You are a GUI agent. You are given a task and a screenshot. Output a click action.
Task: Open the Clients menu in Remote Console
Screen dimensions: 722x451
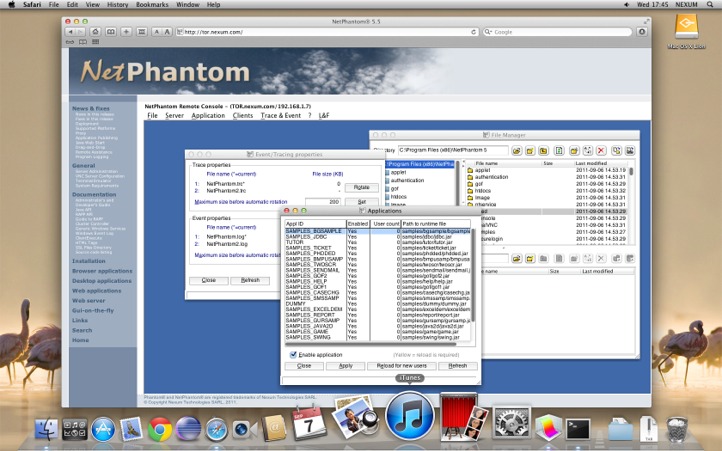(243, 116)
